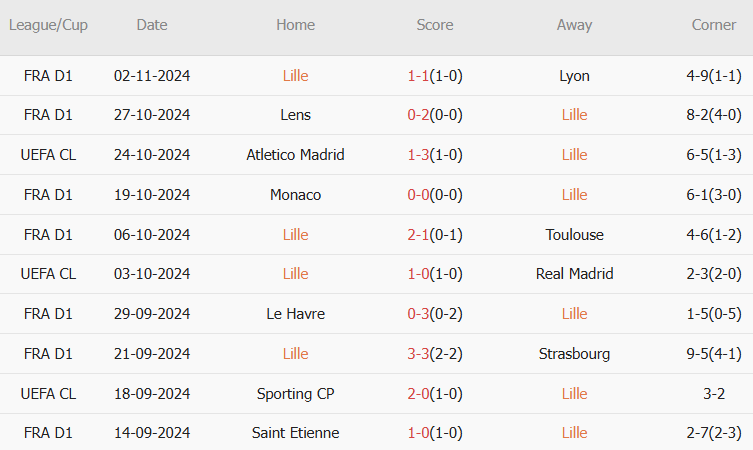
Task: Click the Sporting CP home team
Action: [295, 394]
